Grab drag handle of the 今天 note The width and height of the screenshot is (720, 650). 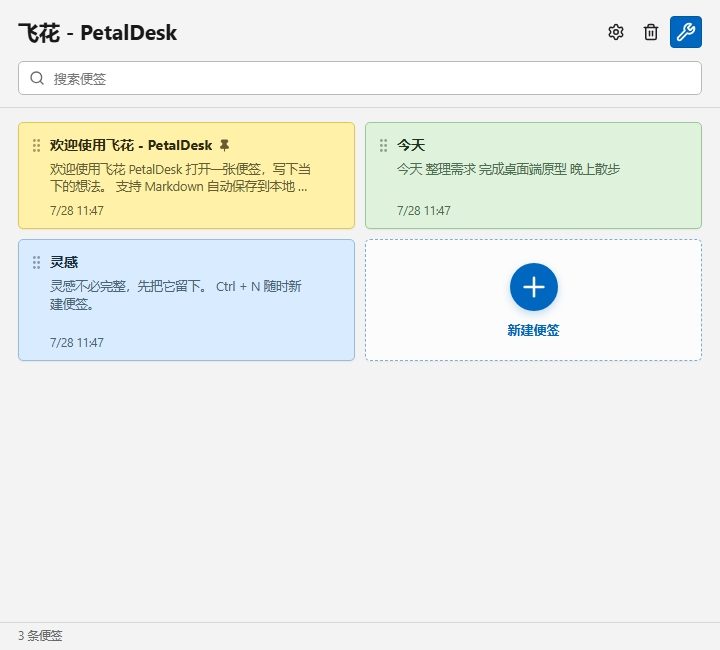click(x=383, y=146)
